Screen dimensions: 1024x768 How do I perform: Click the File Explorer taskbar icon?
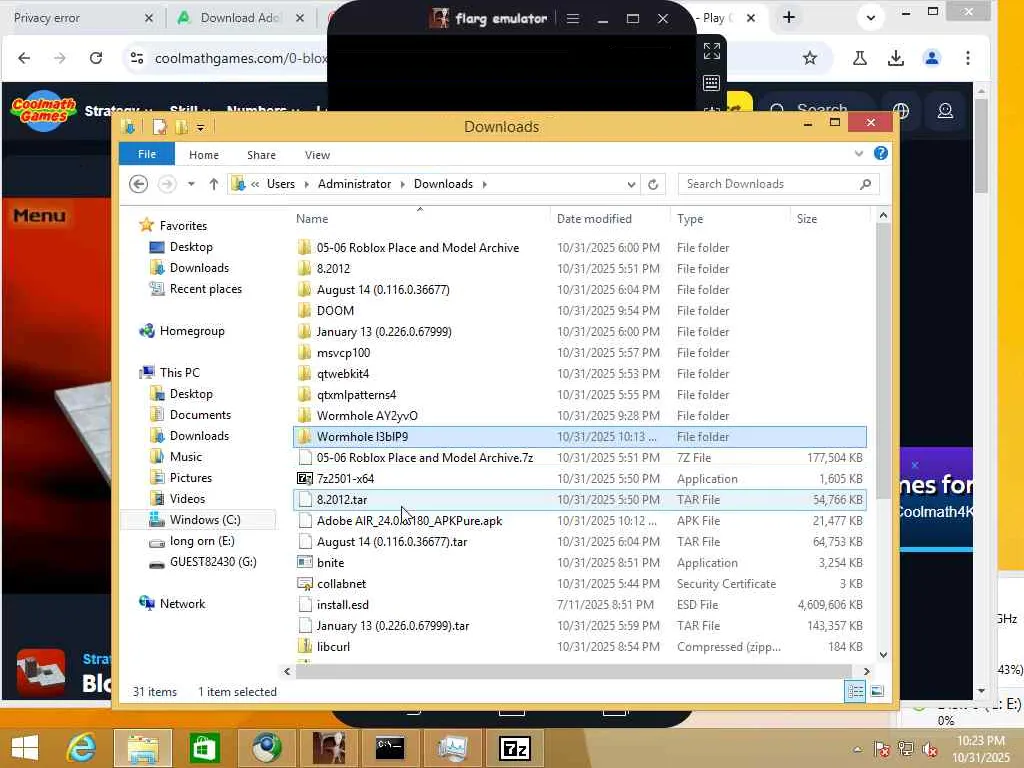pos(143,748)
